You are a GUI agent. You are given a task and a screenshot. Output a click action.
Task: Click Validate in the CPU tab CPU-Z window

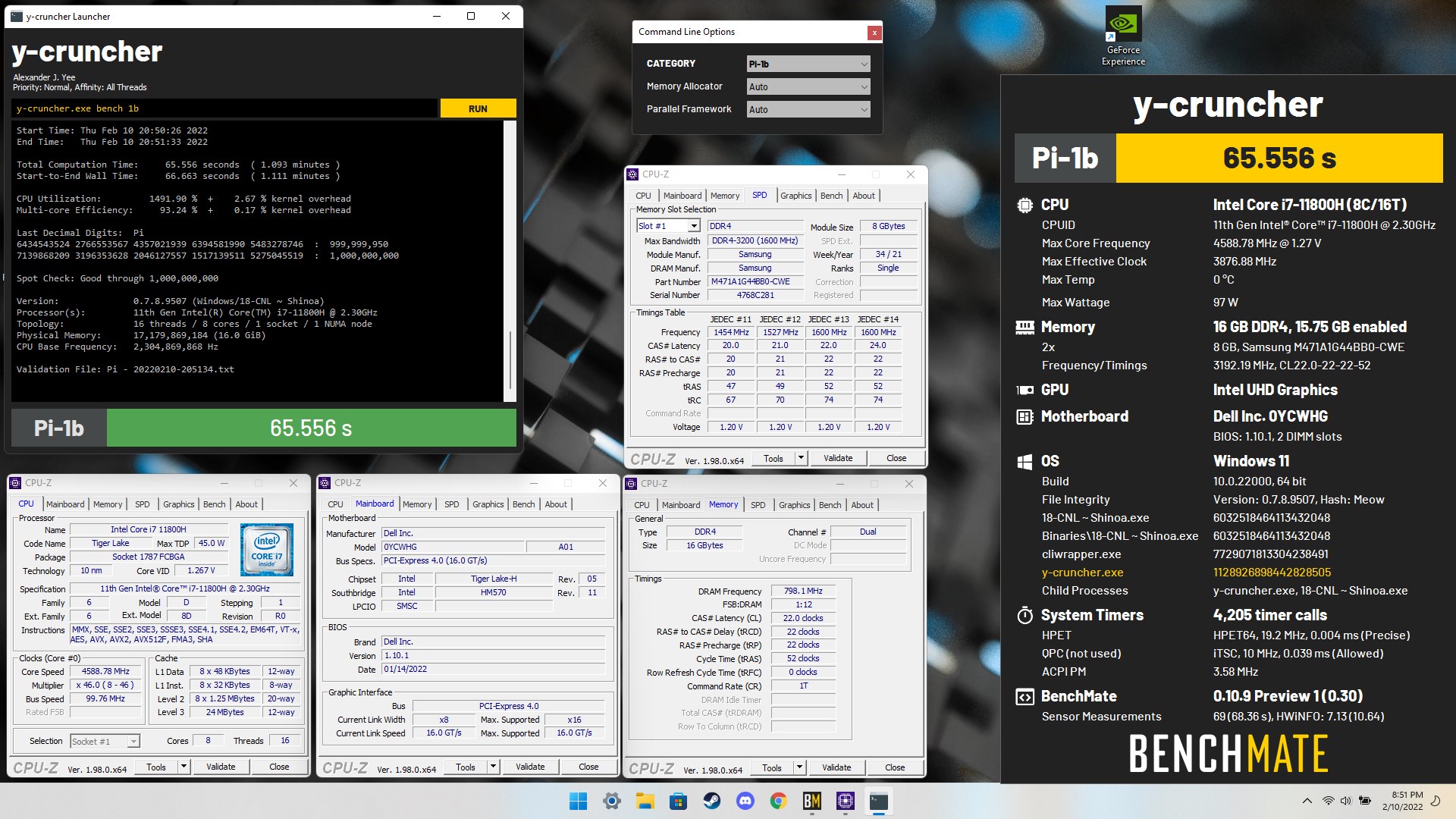(x=221, y=767)
